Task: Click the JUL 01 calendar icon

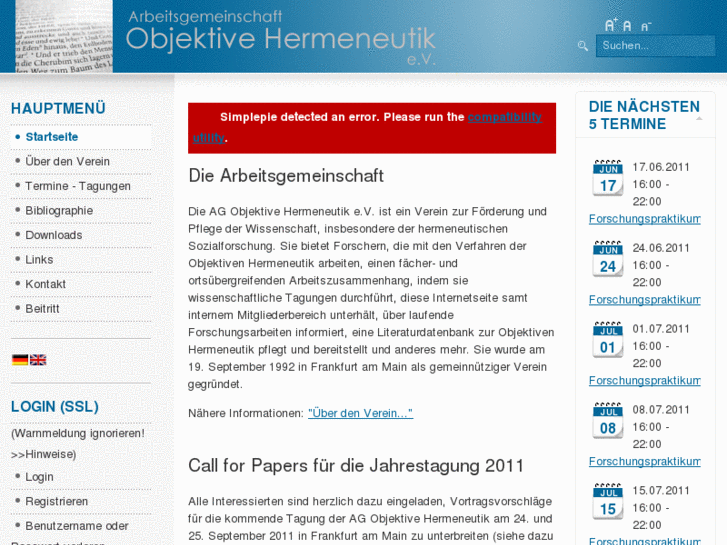Action: (607, 340)
